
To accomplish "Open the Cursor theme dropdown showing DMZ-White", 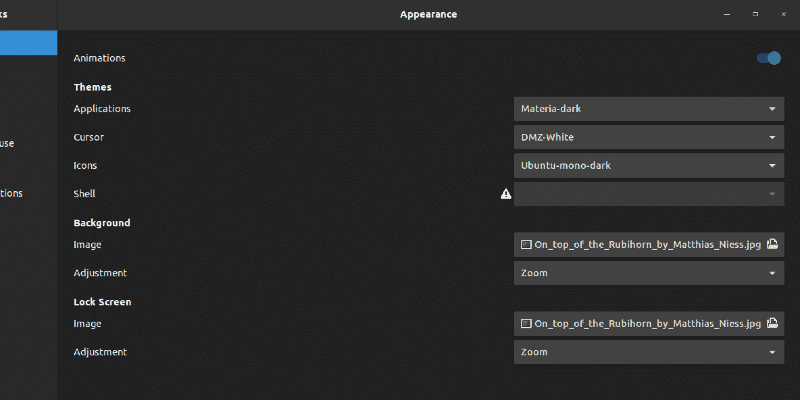I will (648, 137).
